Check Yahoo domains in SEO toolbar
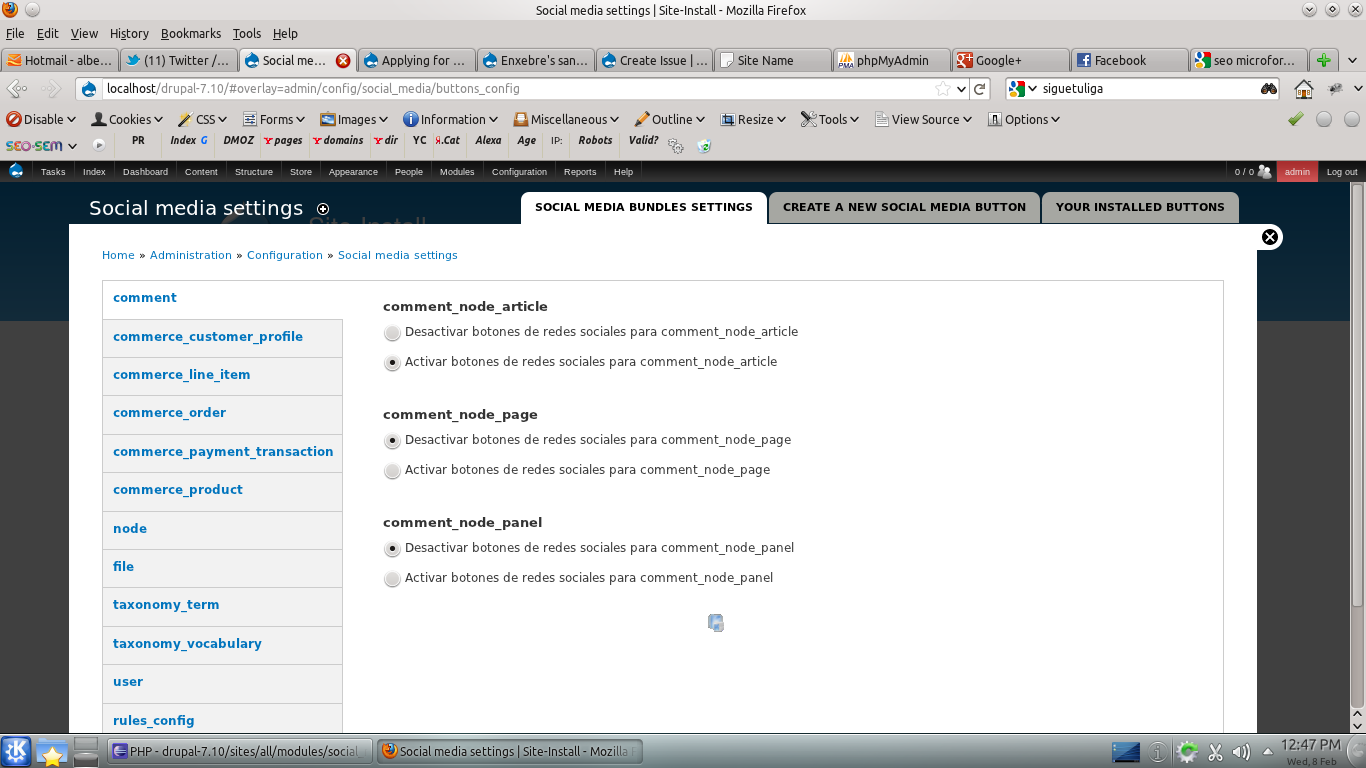The width and height of the screenshot is (1366, 768). tap(338, 141)
